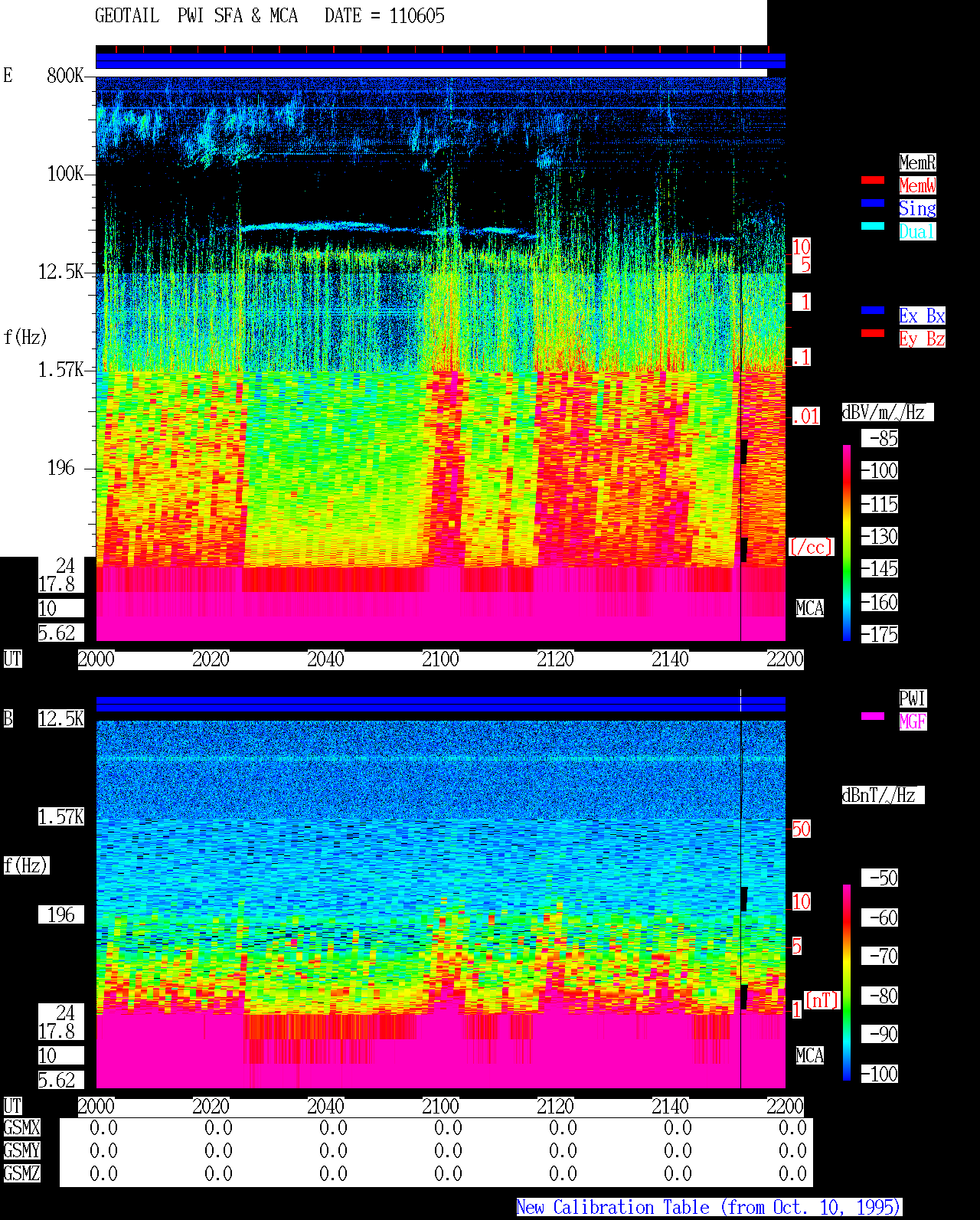Click the 2200 time tick under electric panel

785,659
